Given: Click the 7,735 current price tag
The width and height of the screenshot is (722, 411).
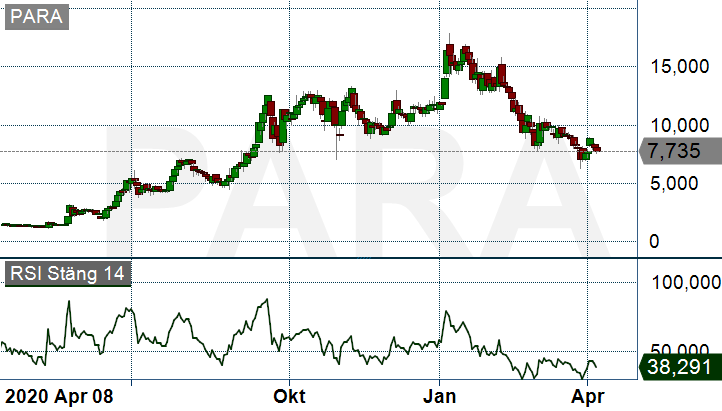Looking at the screenshot, I should [680, 151].
